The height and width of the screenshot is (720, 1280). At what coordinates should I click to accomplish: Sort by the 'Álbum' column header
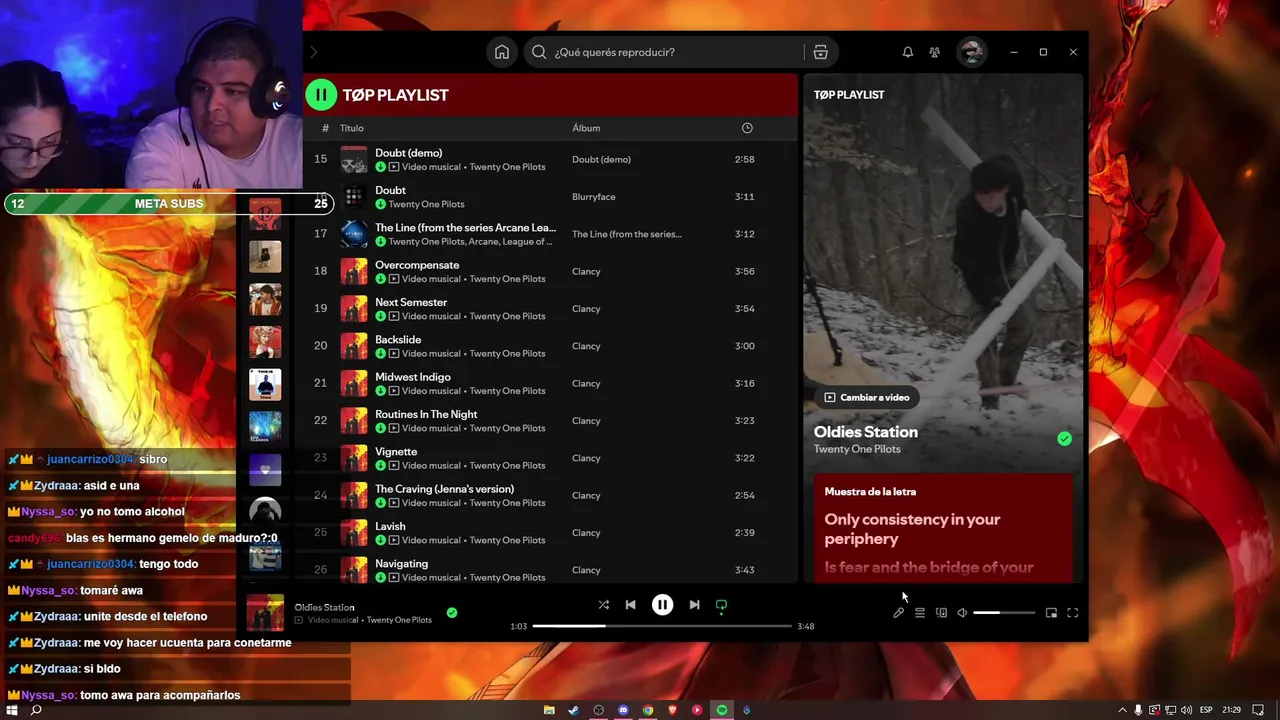pyautogui.click(x=586, y=128)
